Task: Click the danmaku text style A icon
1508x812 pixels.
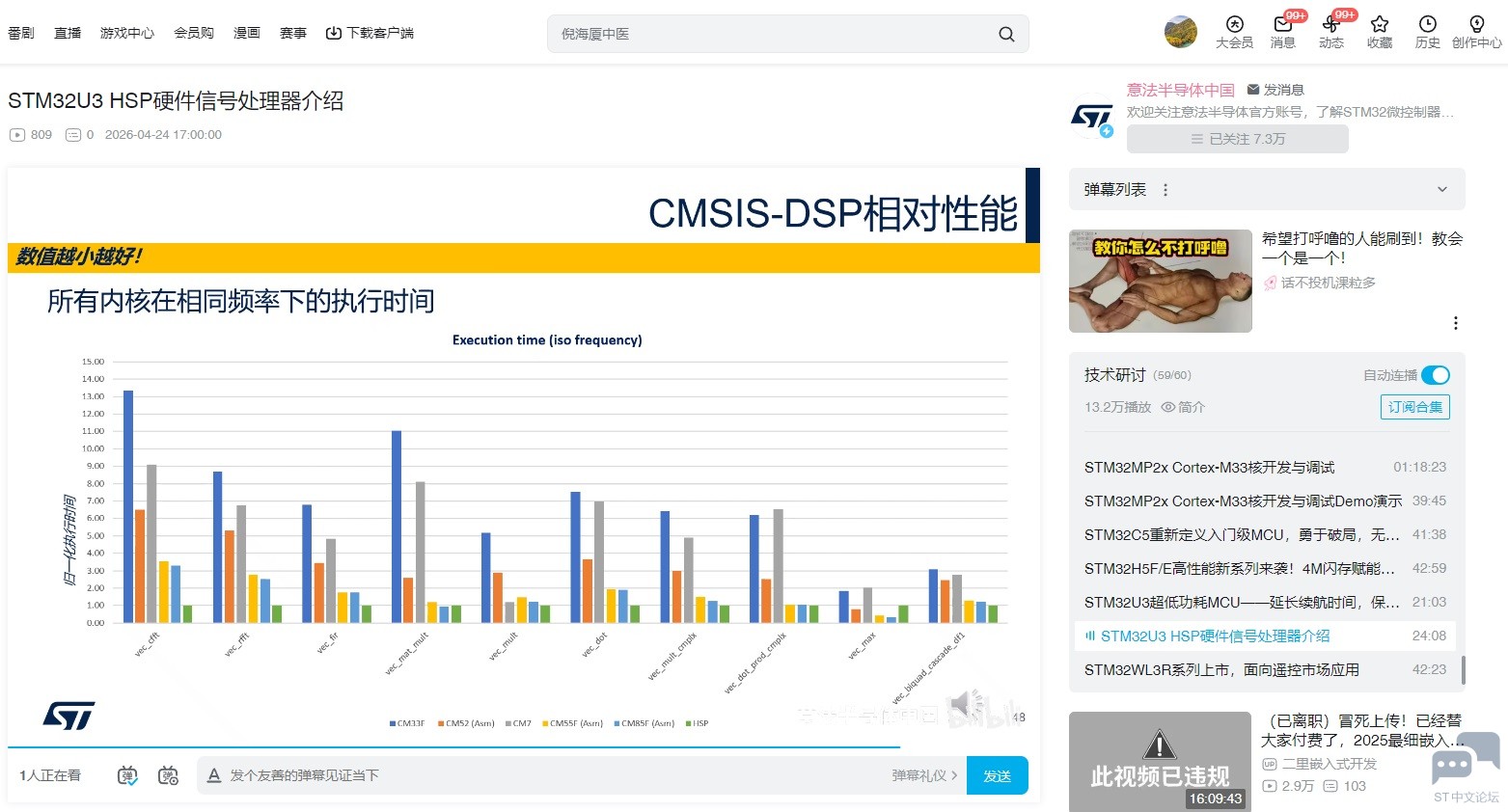Action: (214, 775)
